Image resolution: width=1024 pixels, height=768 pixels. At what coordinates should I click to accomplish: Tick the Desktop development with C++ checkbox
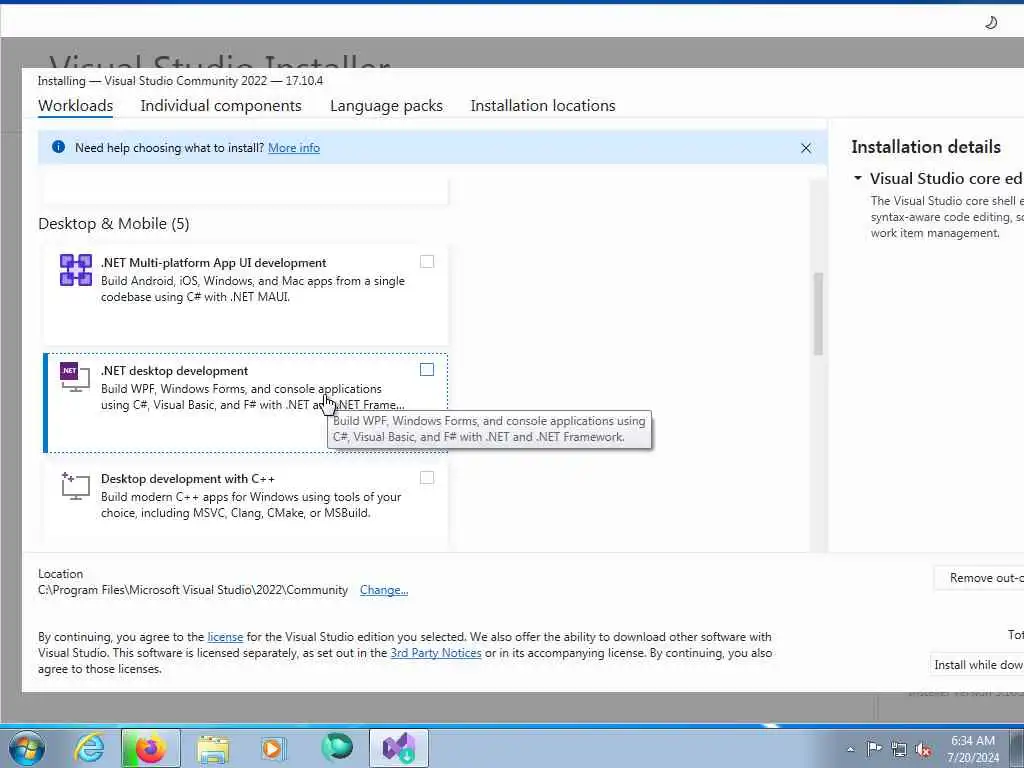426,478
